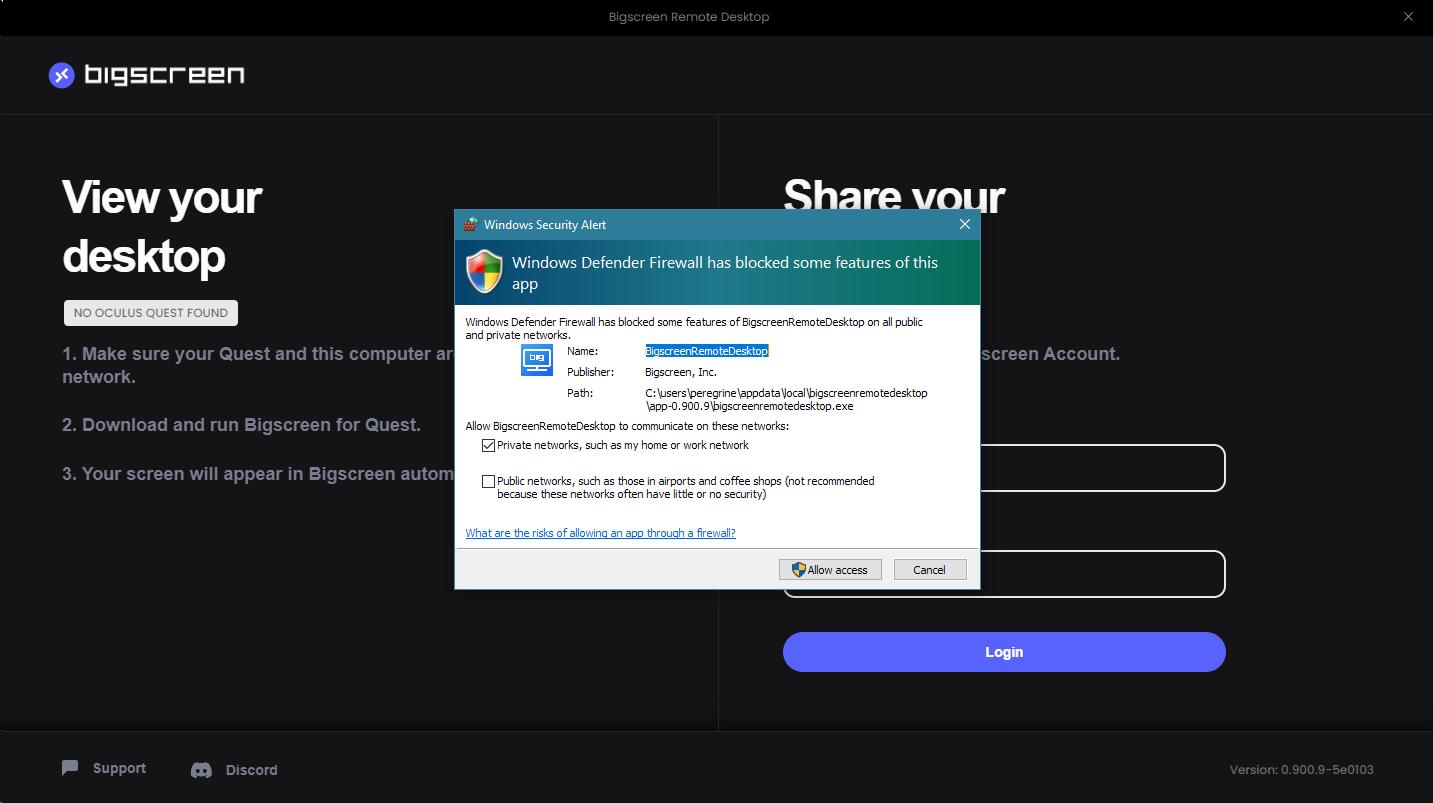Screen dimensions: 1433x803
Task: Click Allow access button
Action: coord(830,569)
